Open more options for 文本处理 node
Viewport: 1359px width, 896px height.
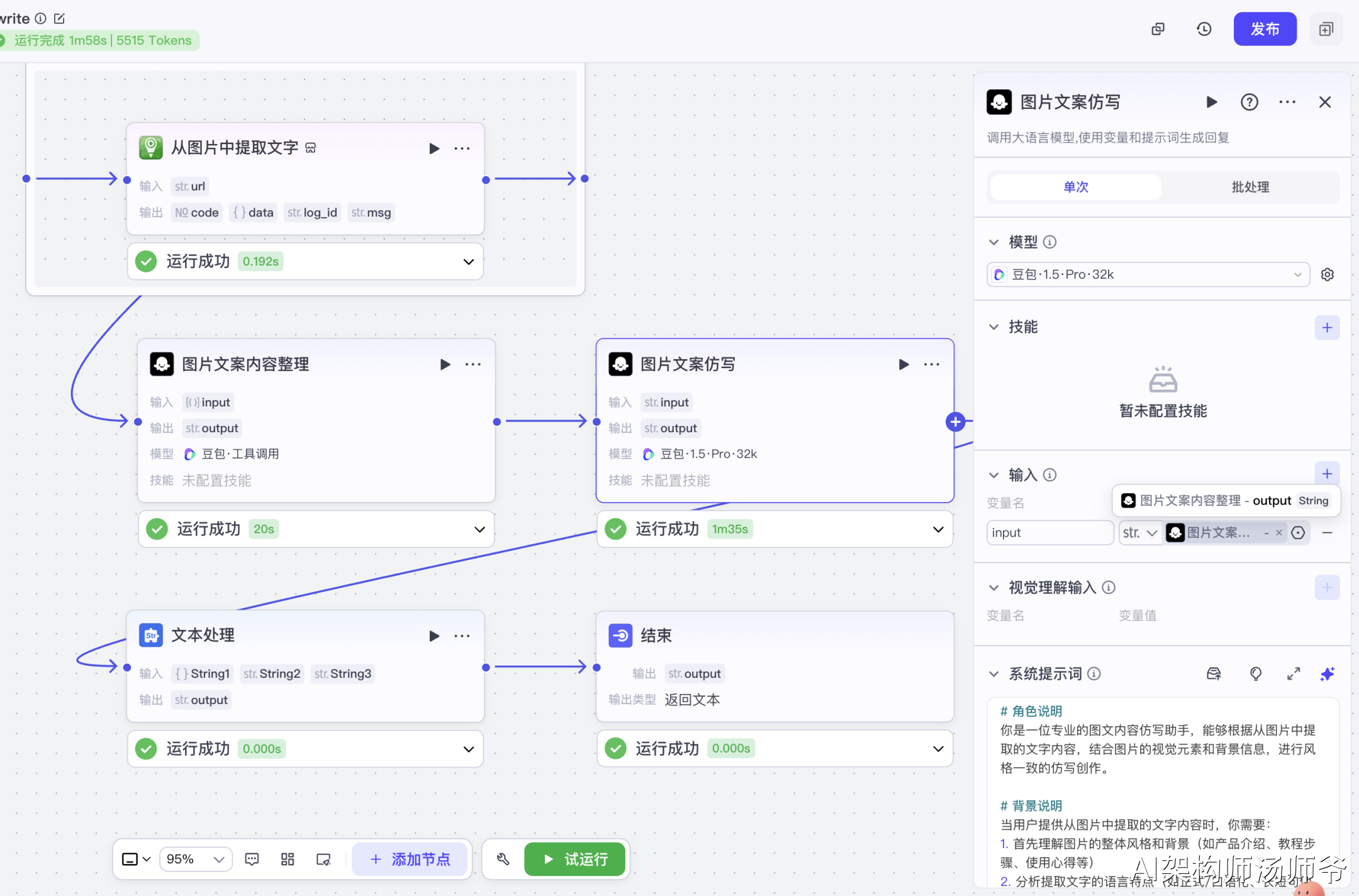point(462,636)
